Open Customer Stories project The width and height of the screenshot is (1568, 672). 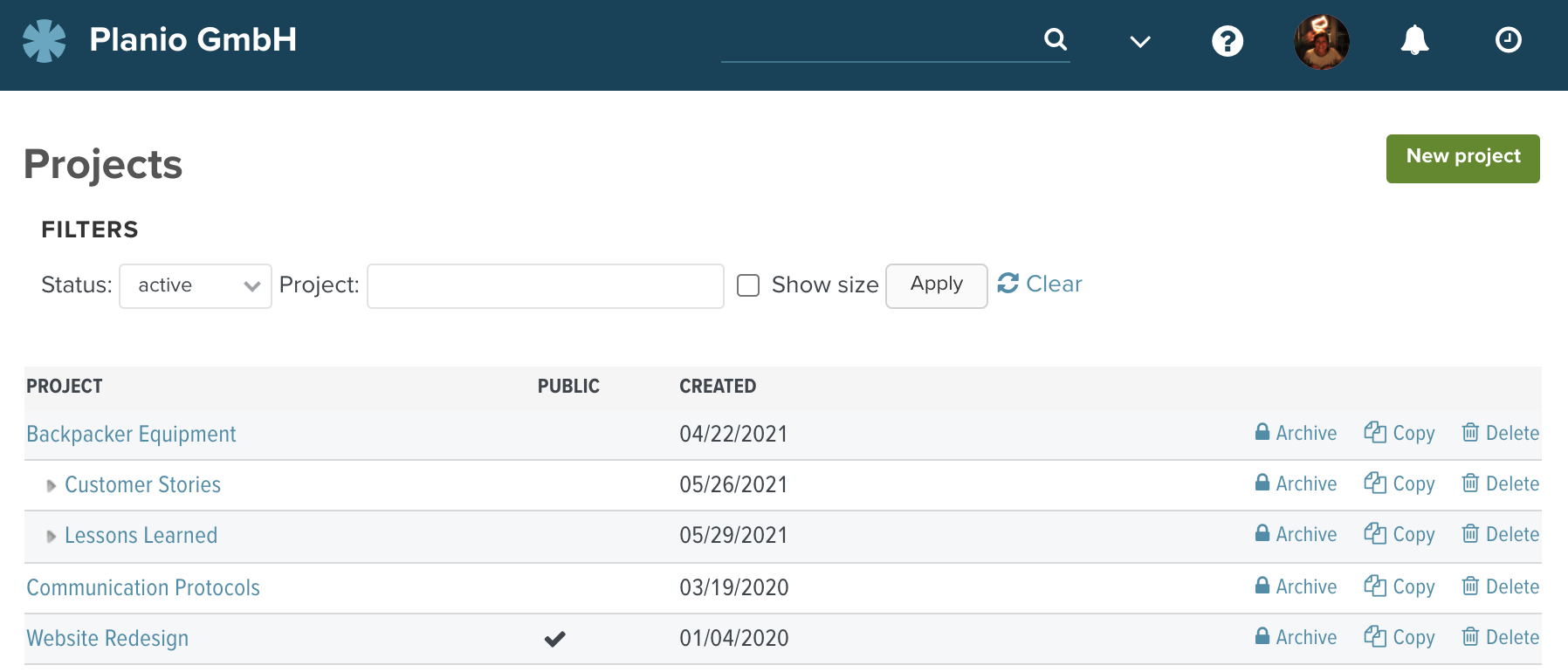click(142, 484)
